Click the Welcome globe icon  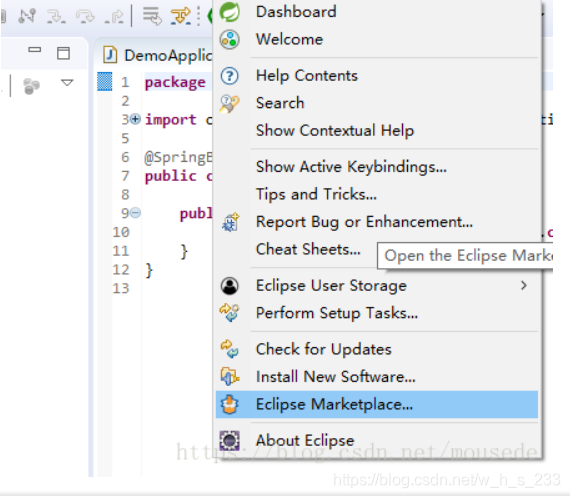pyautogui.click(x=229, y=39)
